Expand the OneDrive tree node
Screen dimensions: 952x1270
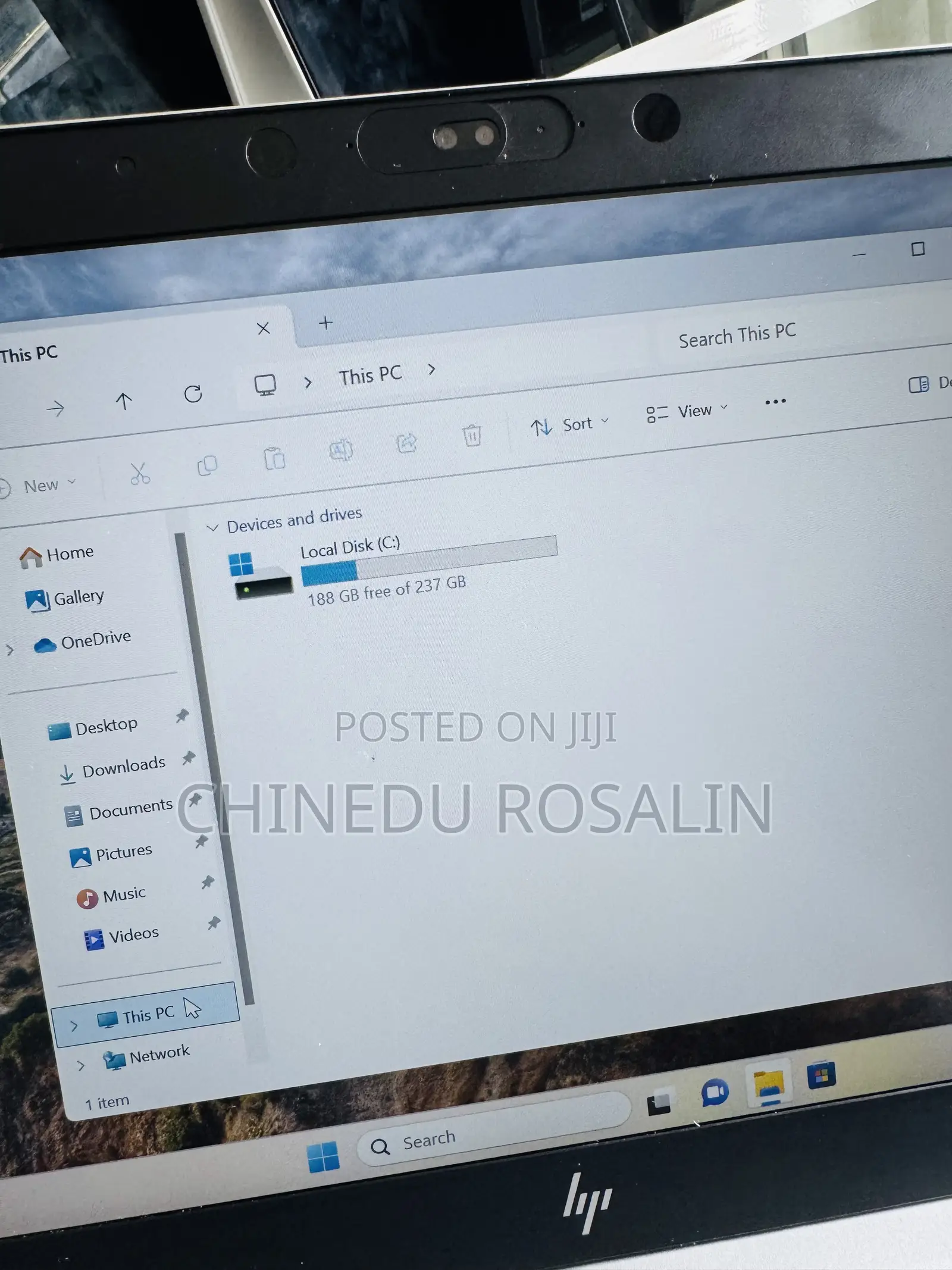tap(10, 650)
